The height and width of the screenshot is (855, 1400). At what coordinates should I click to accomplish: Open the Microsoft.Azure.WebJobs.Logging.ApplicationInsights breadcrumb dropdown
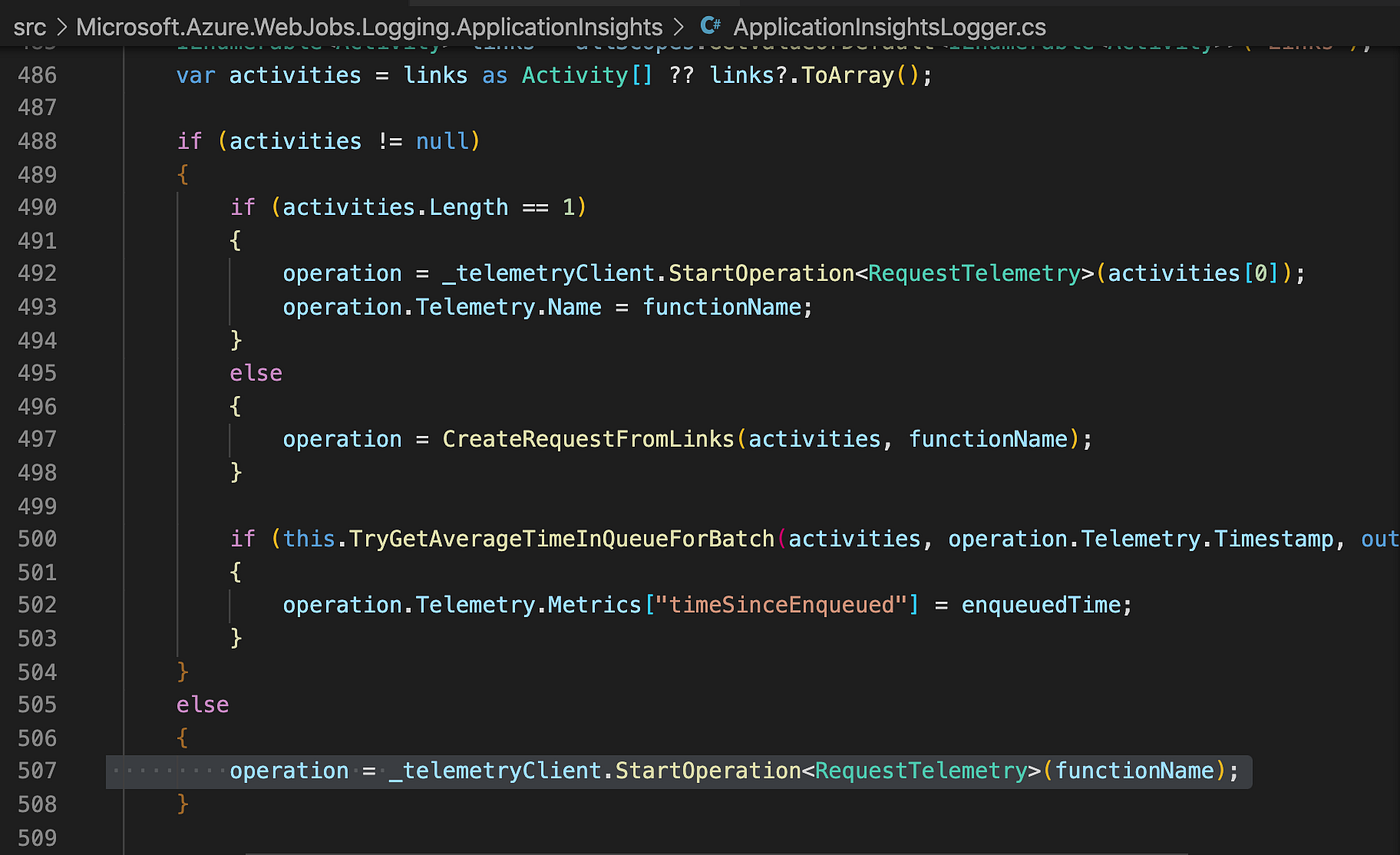coord(368,27)
